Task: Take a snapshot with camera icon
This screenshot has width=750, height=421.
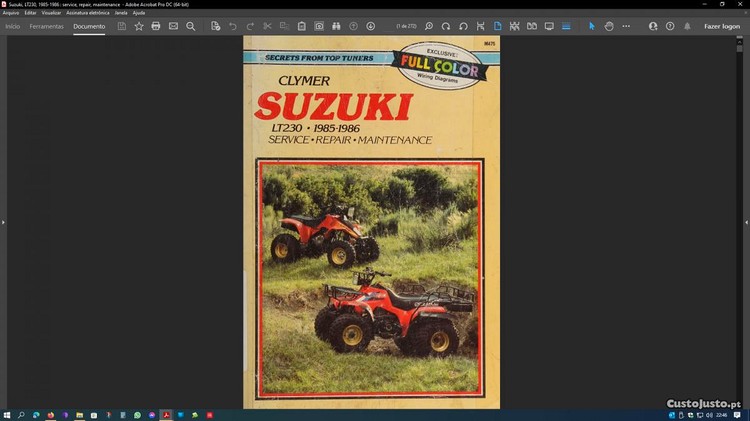Action: (x=319, y=26)
